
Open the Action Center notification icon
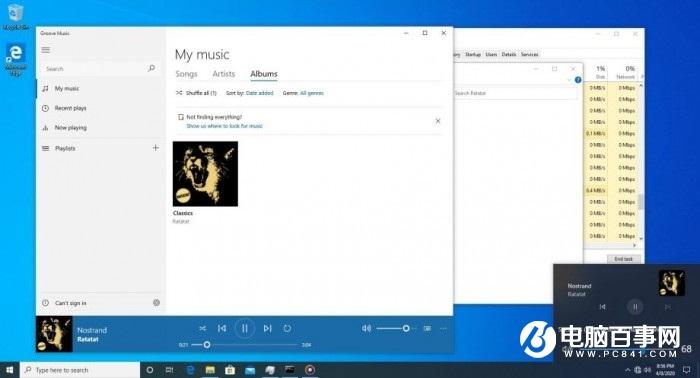pos(687,370)
